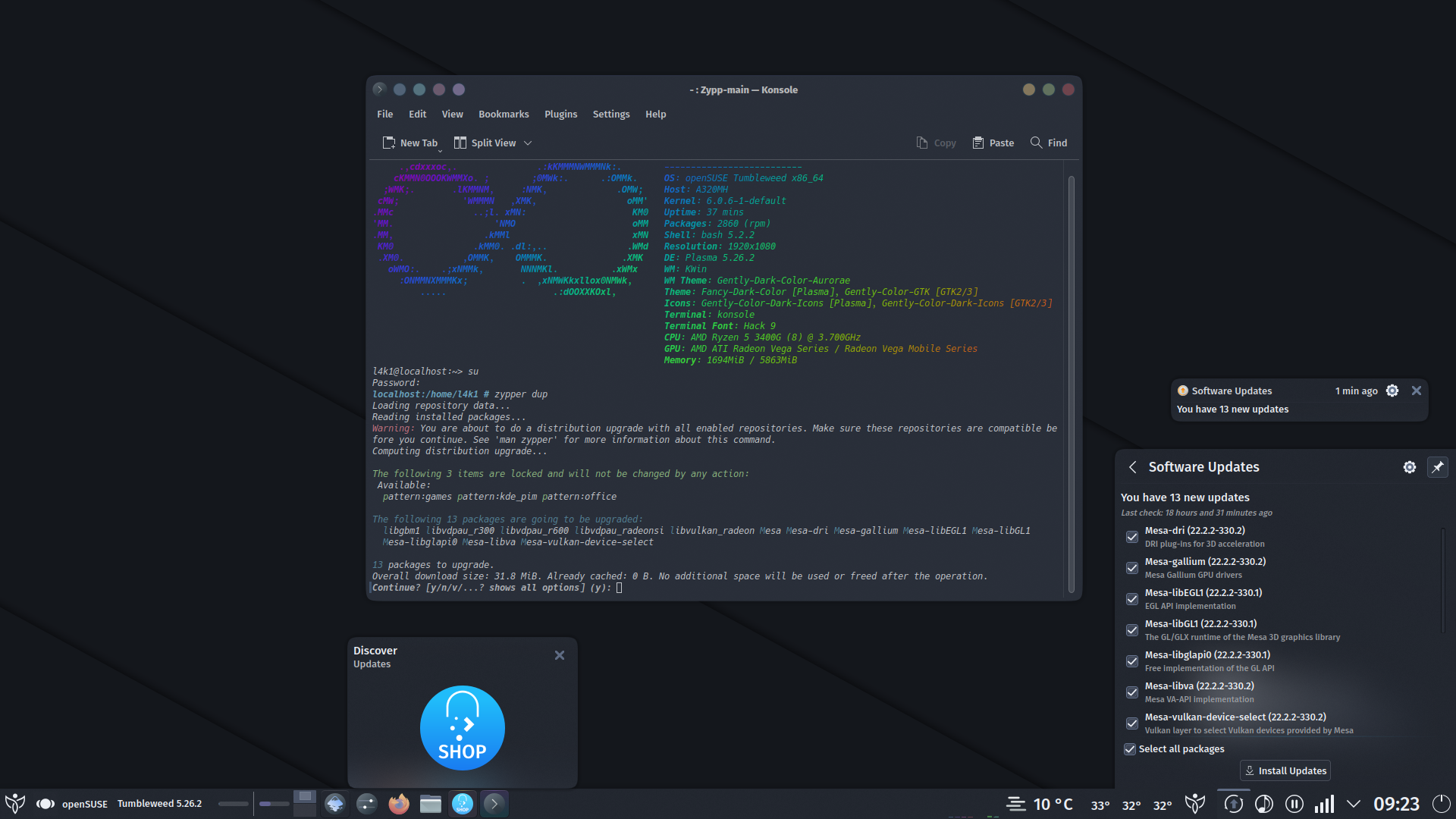This screenshot has width=1456, height=819.
Task: Open the audio volume tray icon
Action: tap(1264, 804)
